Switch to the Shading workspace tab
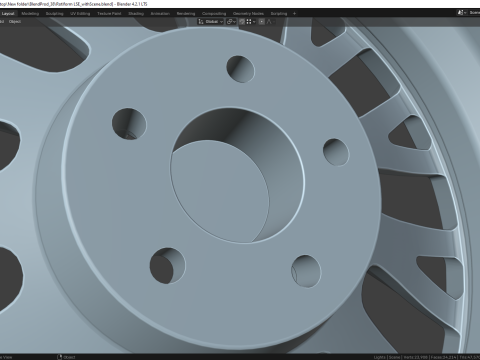 coord(136,13)
